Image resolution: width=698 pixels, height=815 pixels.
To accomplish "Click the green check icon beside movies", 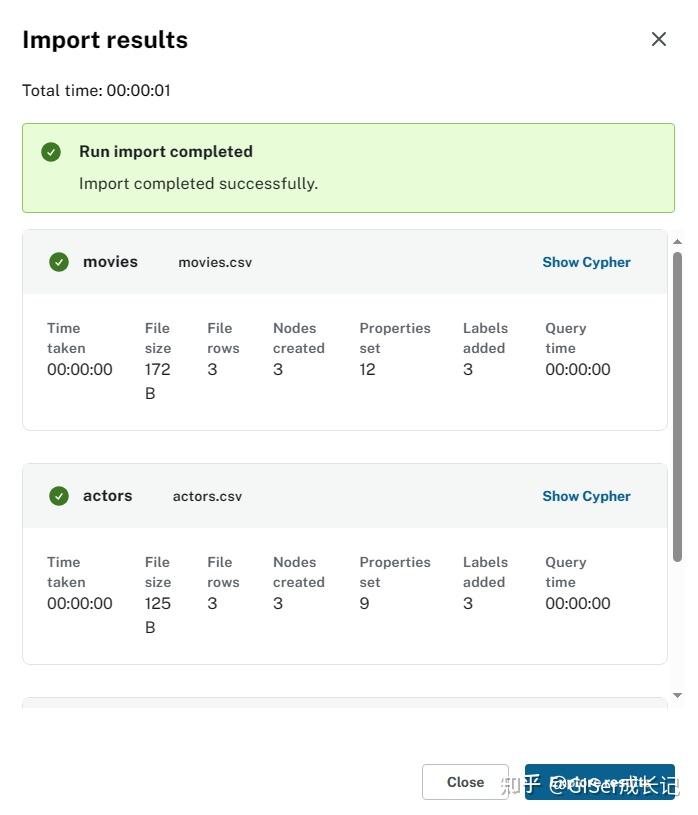I will pyautogui.click(x=59, y=262).
